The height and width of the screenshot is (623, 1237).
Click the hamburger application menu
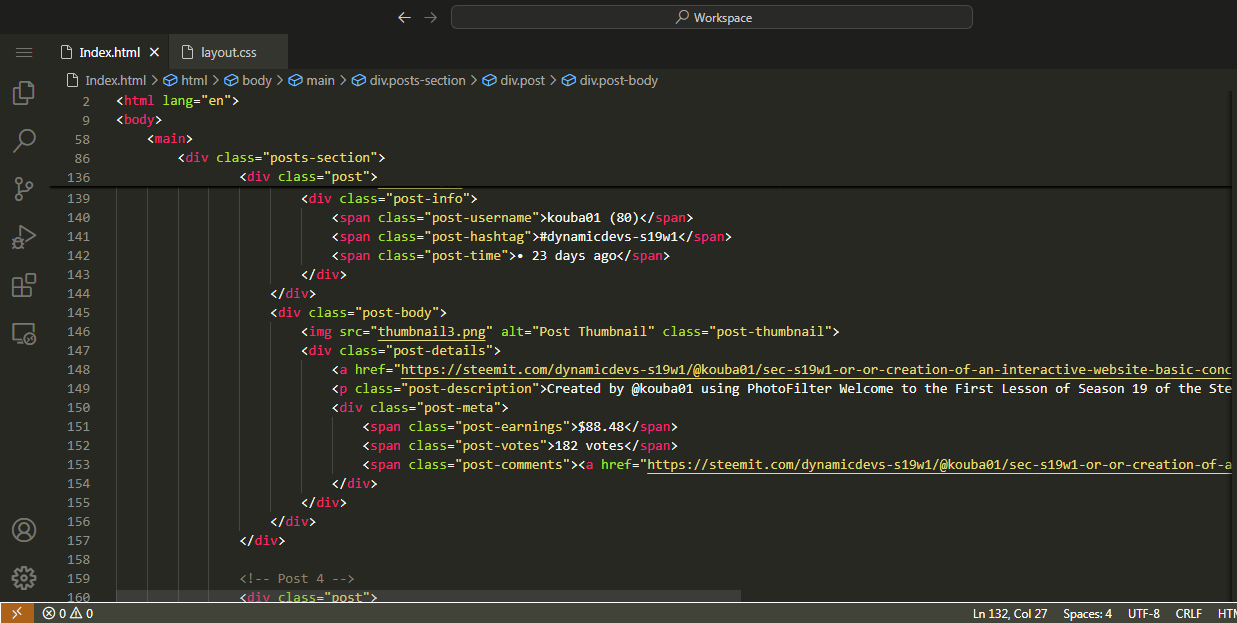point(24,52)
